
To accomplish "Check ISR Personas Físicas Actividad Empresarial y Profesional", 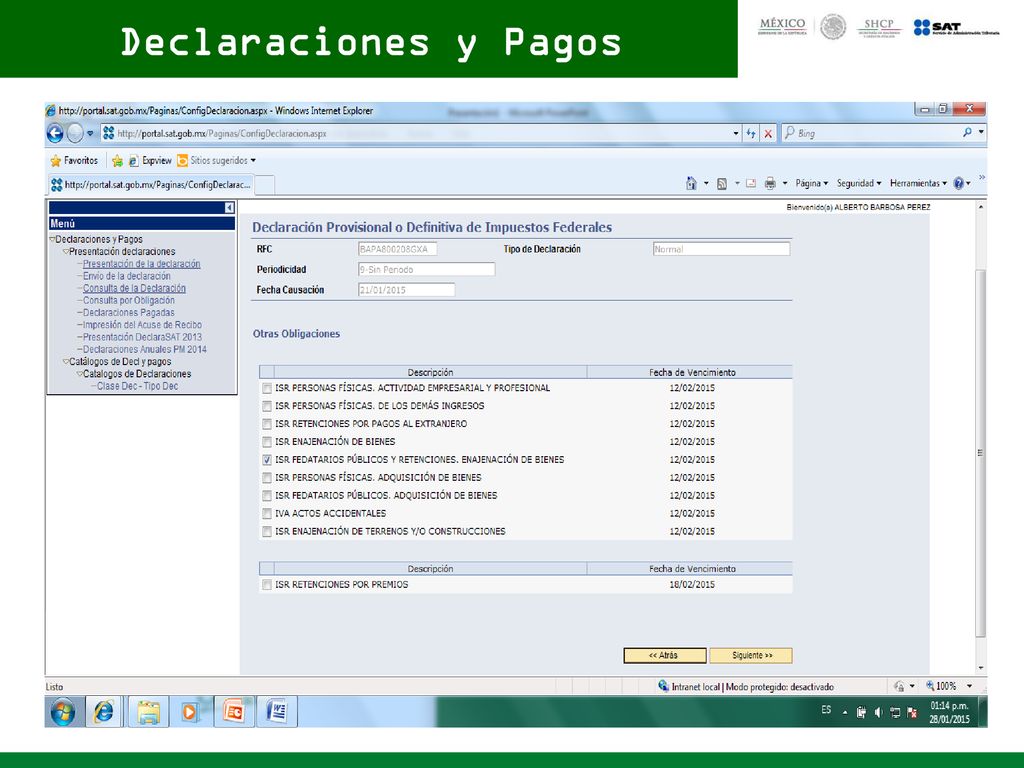I will [266, 389].
